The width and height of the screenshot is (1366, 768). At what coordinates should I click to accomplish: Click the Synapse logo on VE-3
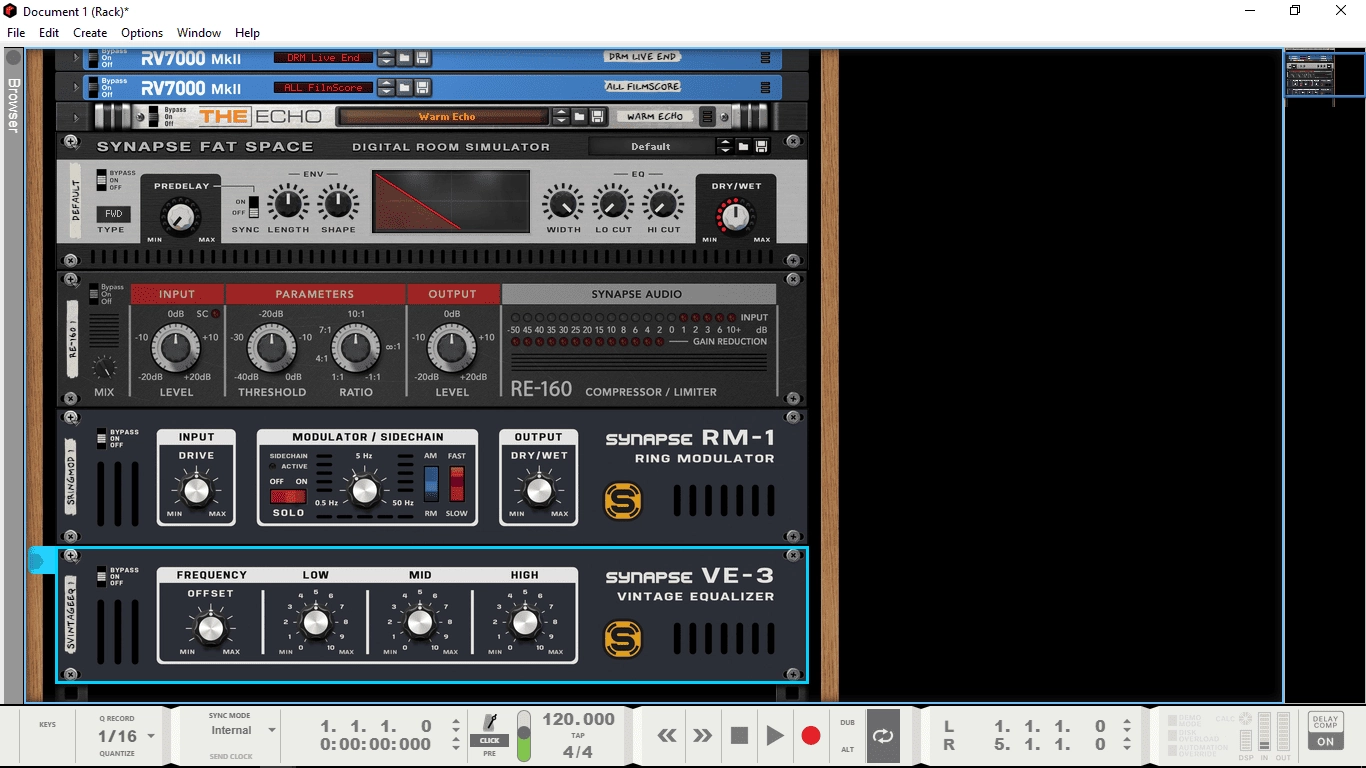tap(623, 639)
